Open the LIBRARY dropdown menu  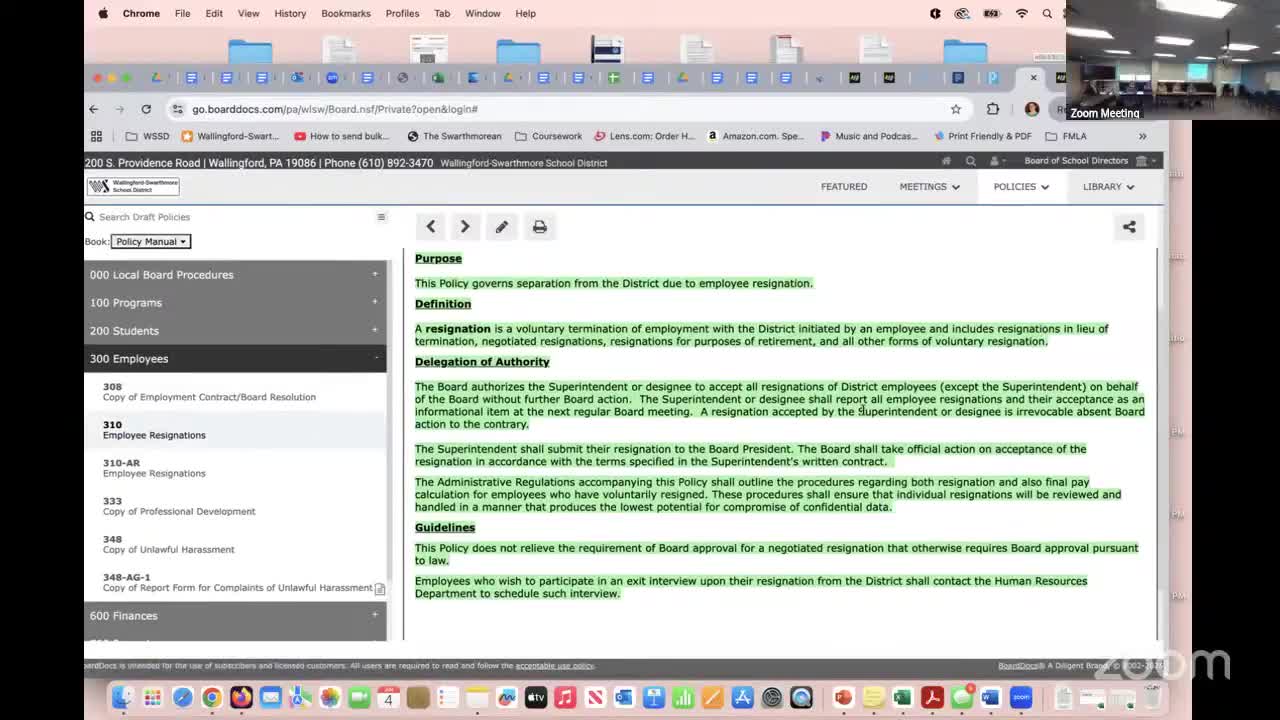pyautogui.click(x=1108, y=186)
